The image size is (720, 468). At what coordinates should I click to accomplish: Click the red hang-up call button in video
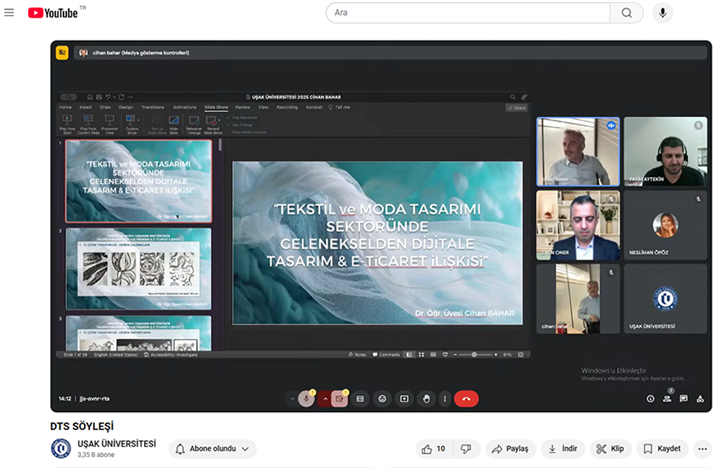(x=465, y=398)
